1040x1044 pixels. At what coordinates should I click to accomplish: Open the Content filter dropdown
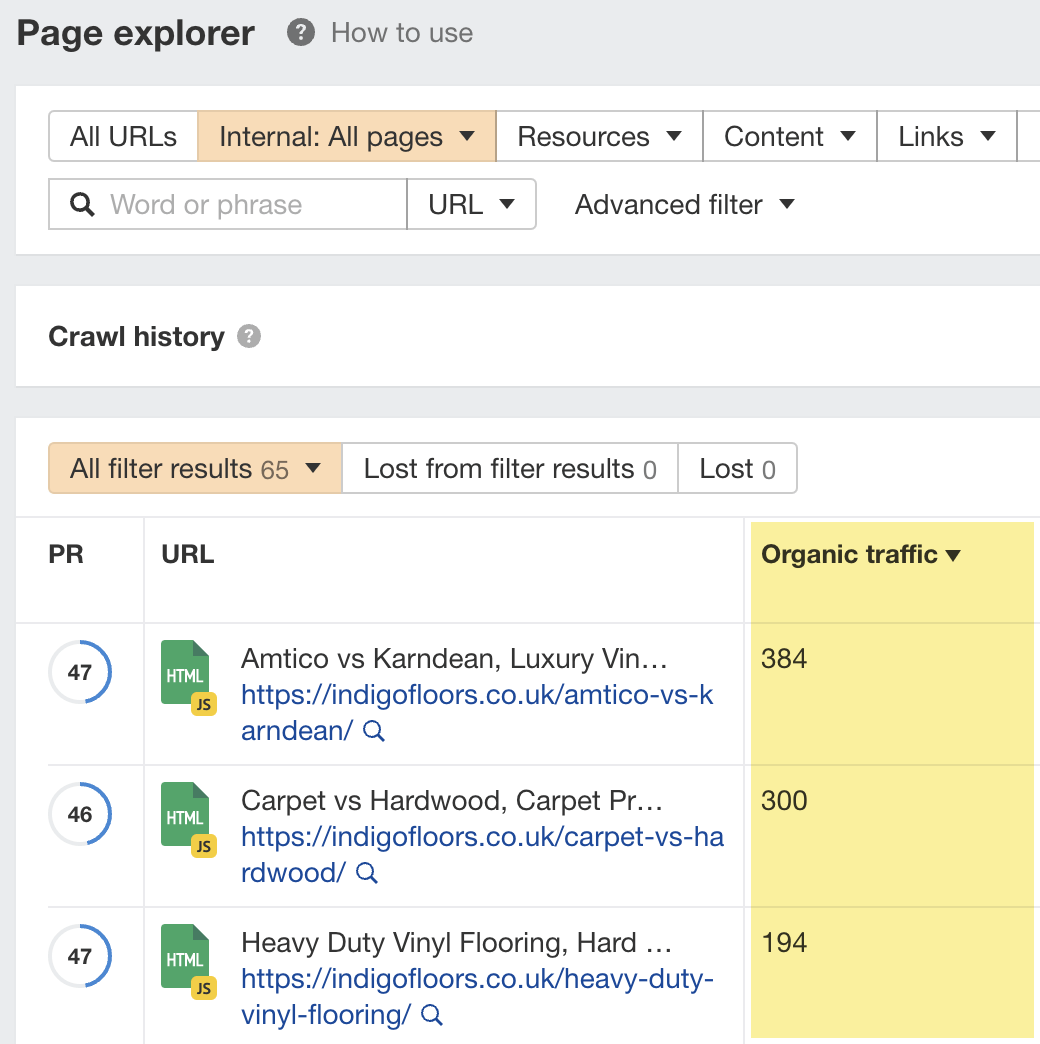point(789,137)
